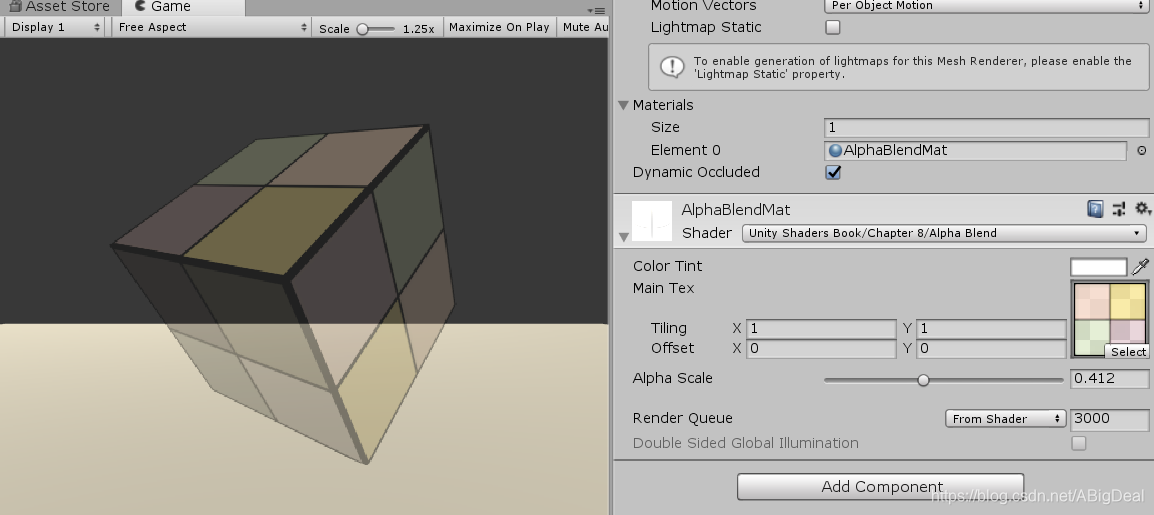Collapse the AlphaBlendMat material foldout

click(x=623, y=237)
